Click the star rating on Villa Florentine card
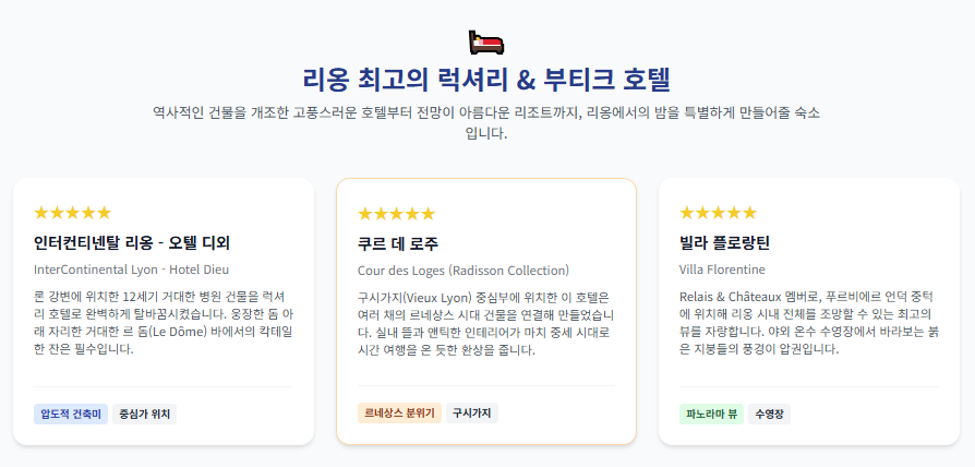Viewport: 975px width, 467px height. [718, 213]
